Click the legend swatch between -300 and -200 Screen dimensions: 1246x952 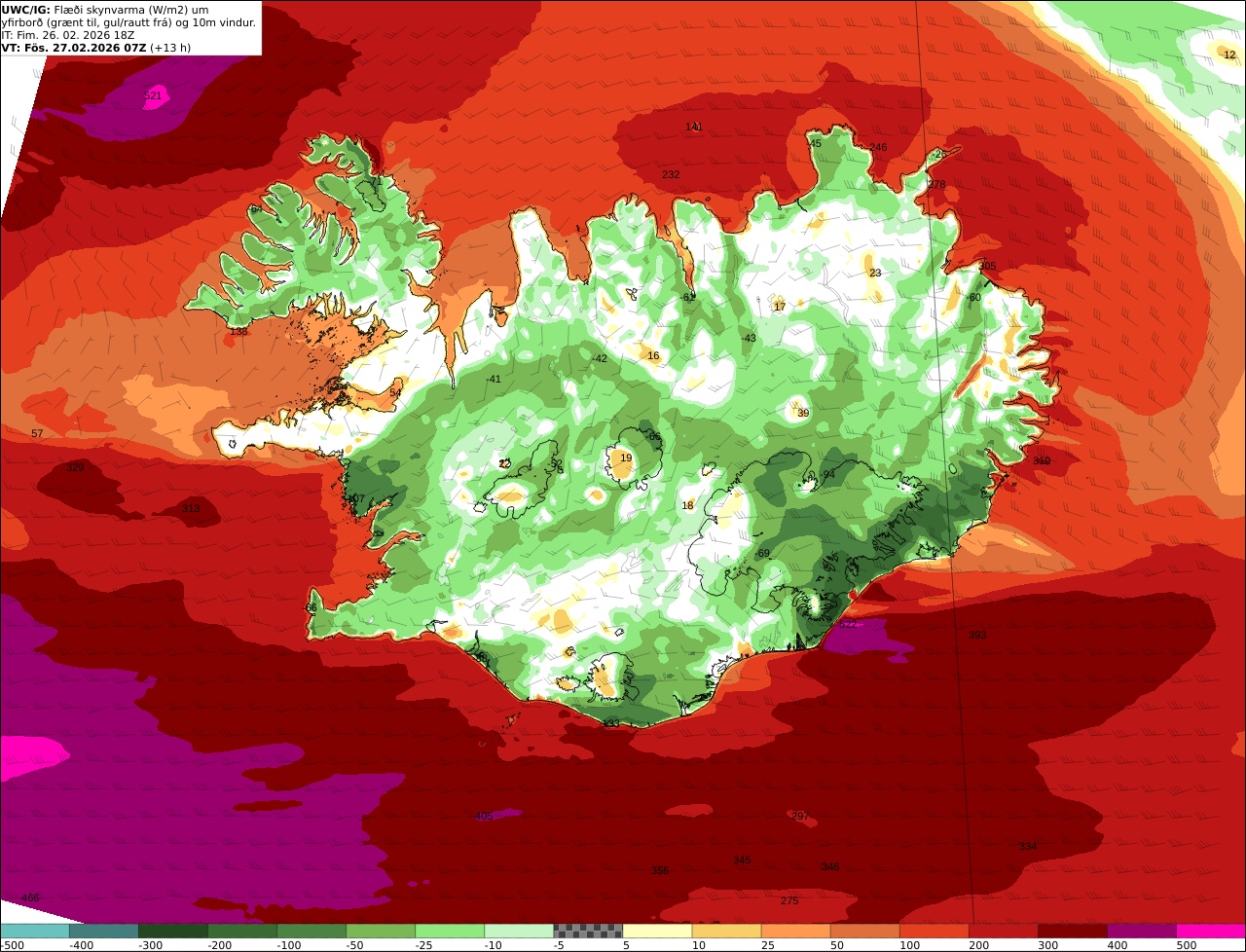coord(173,931)
